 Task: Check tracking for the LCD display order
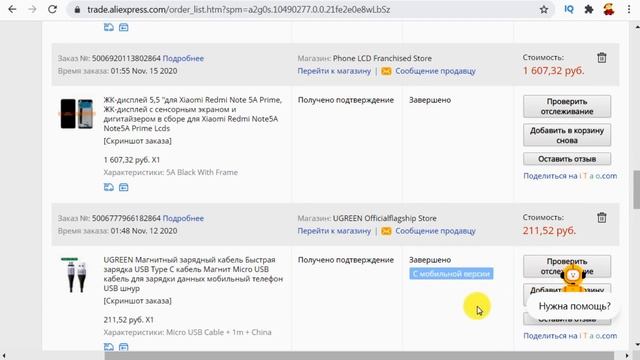click(x=567, y=106)
